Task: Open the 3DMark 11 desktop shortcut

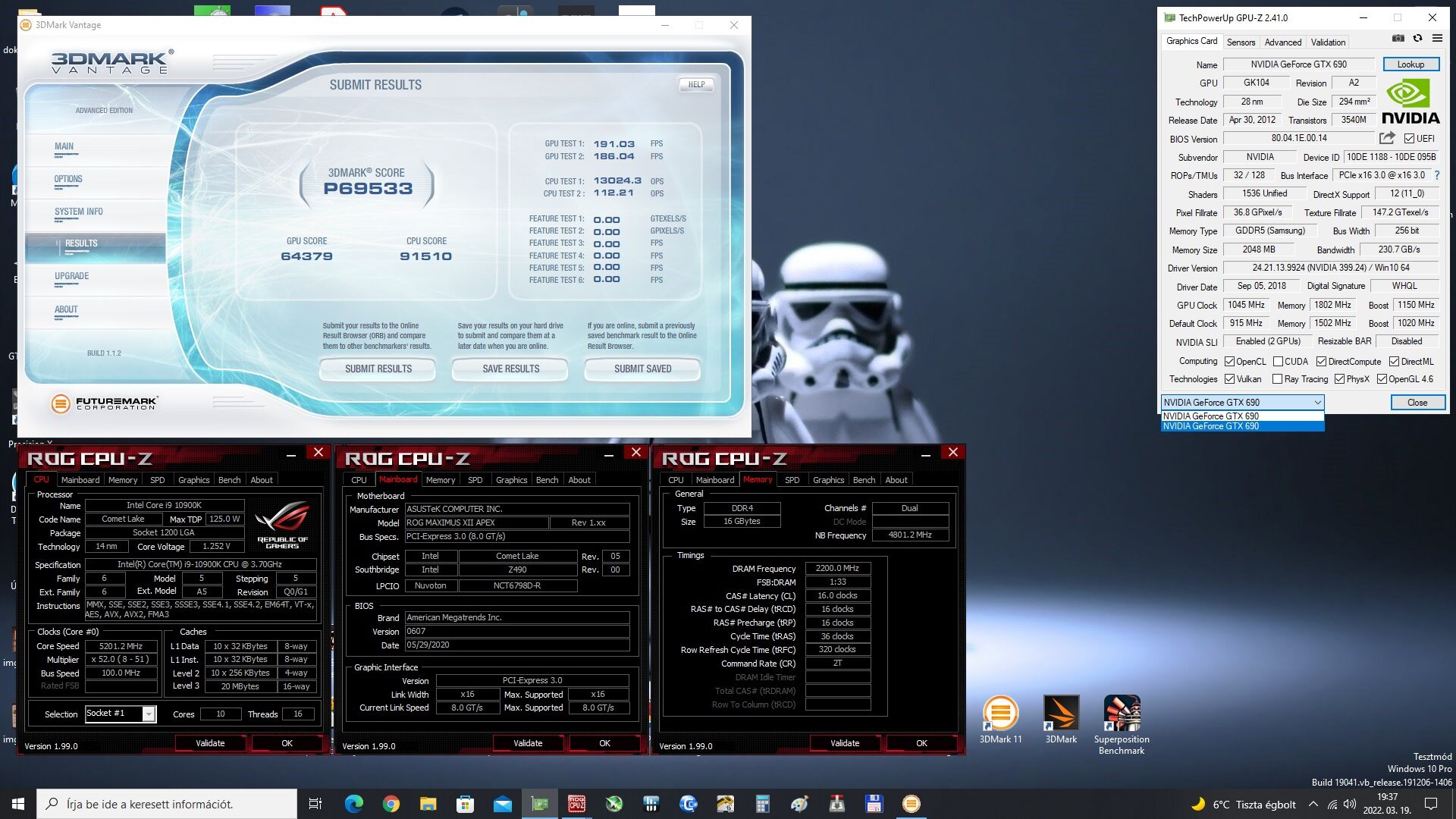Action: (1000, 720)
